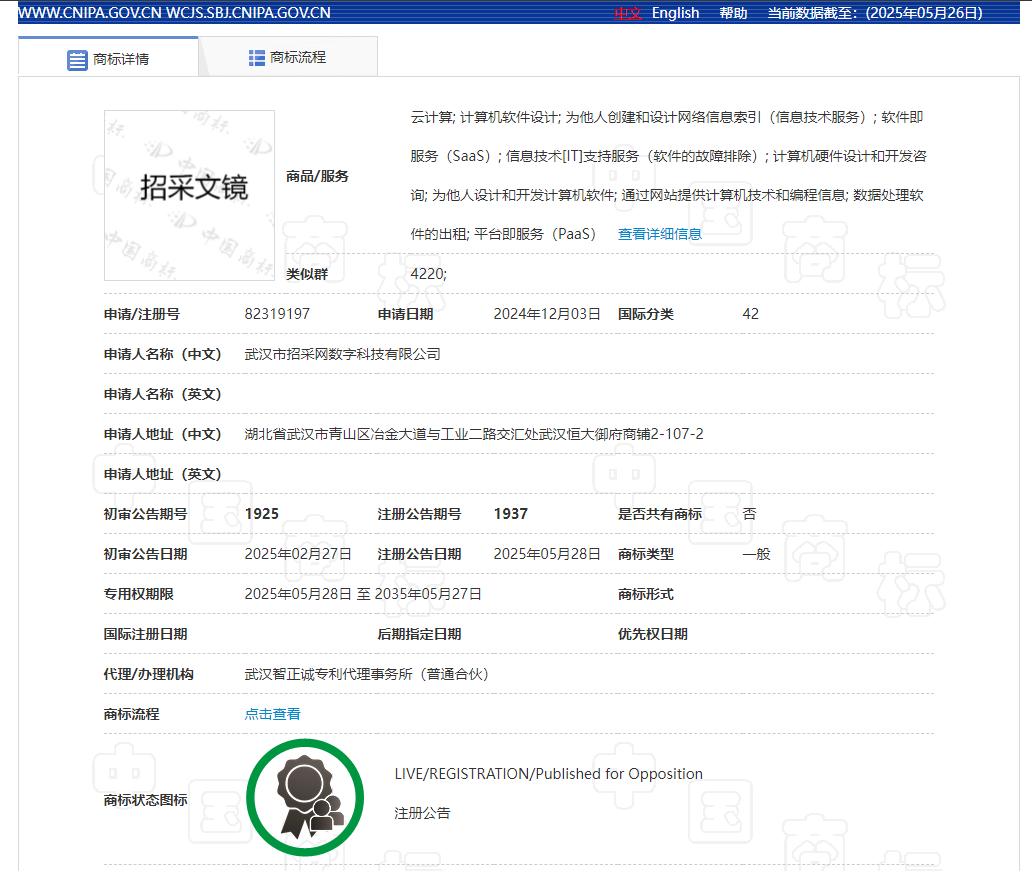Click WWW.CNIPA.GOV.CN header text
1032x871 pixels.
pos(90,13)
